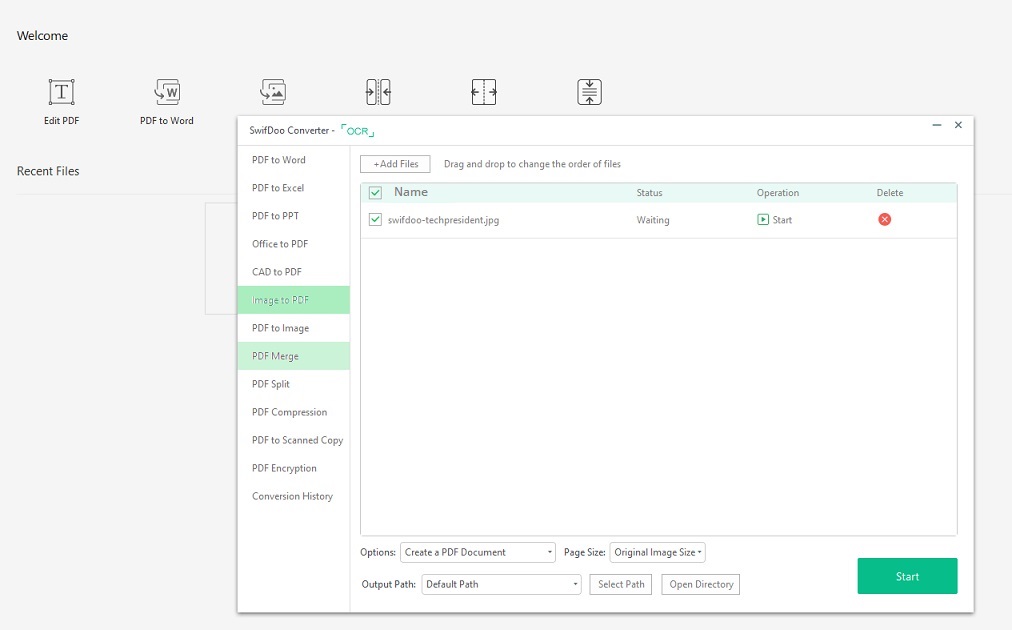Screen dimensions: 1012x630
Task: Click the +Add Files button
Action: (x=395, y=164)
